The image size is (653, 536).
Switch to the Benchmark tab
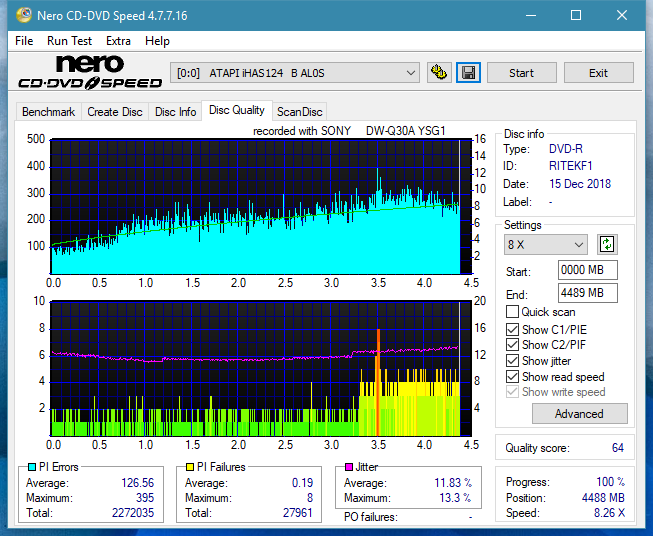tap(49, 112)
